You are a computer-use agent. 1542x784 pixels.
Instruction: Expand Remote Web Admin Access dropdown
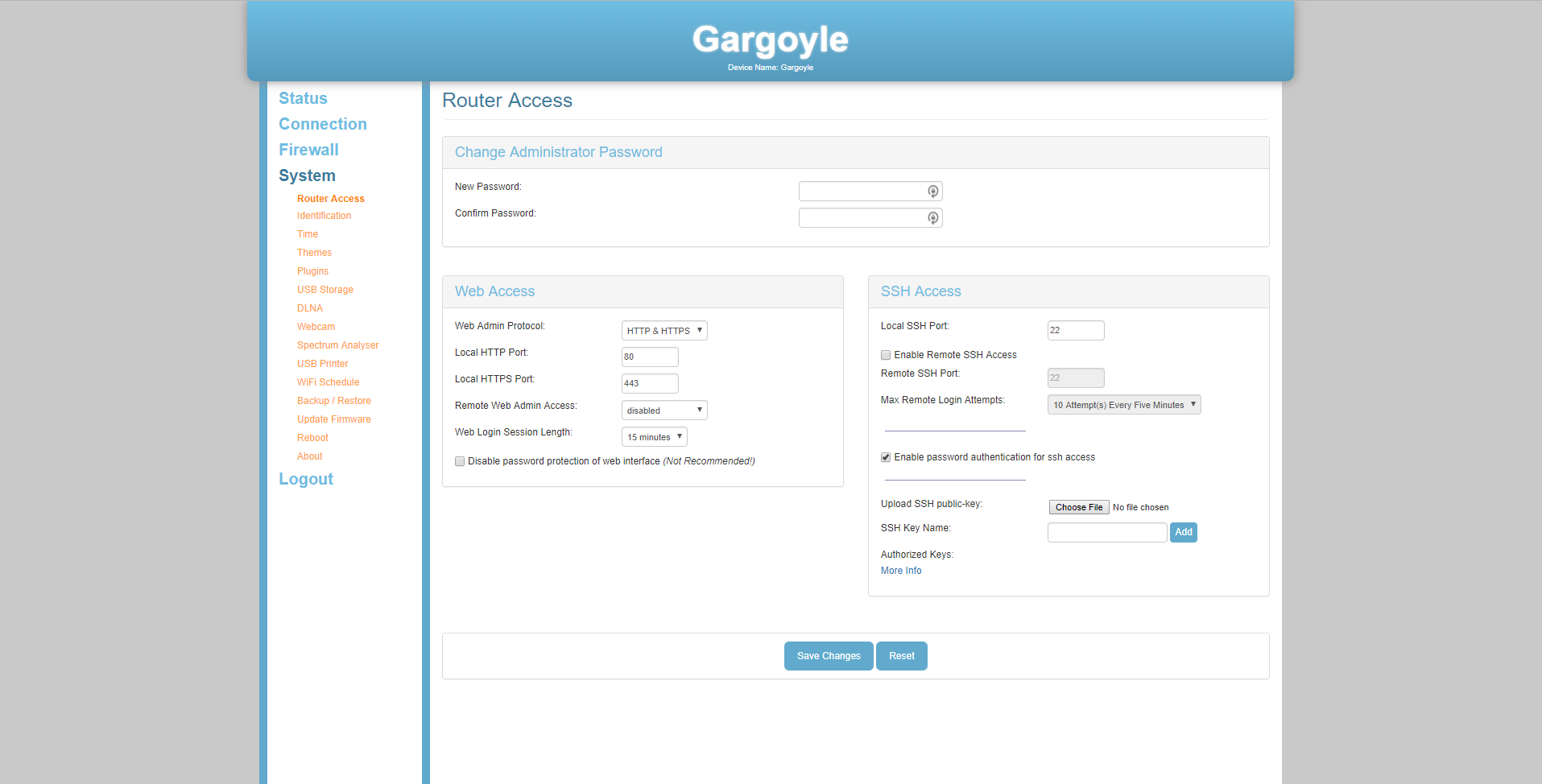(x=664, y=411)
